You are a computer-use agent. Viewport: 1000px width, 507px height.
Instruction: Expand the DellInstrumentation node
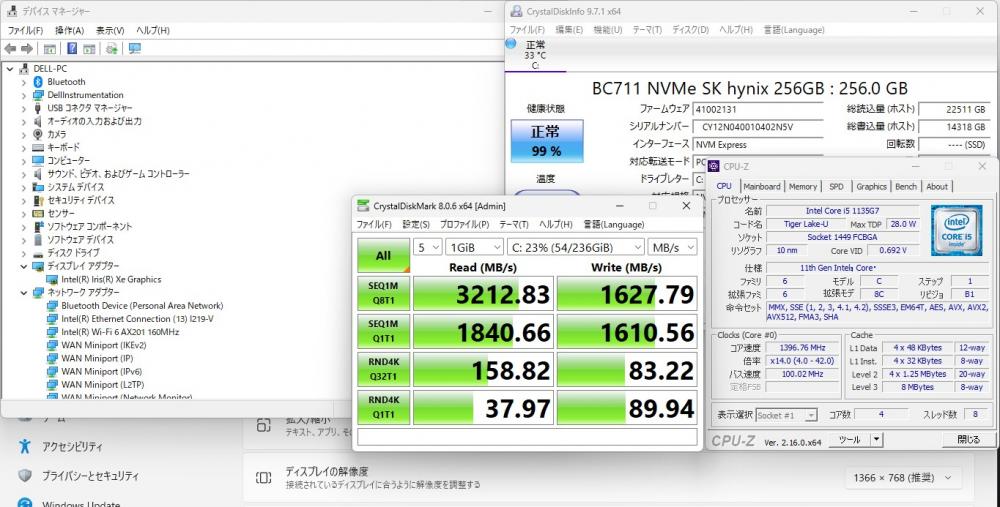coord(24,95)
